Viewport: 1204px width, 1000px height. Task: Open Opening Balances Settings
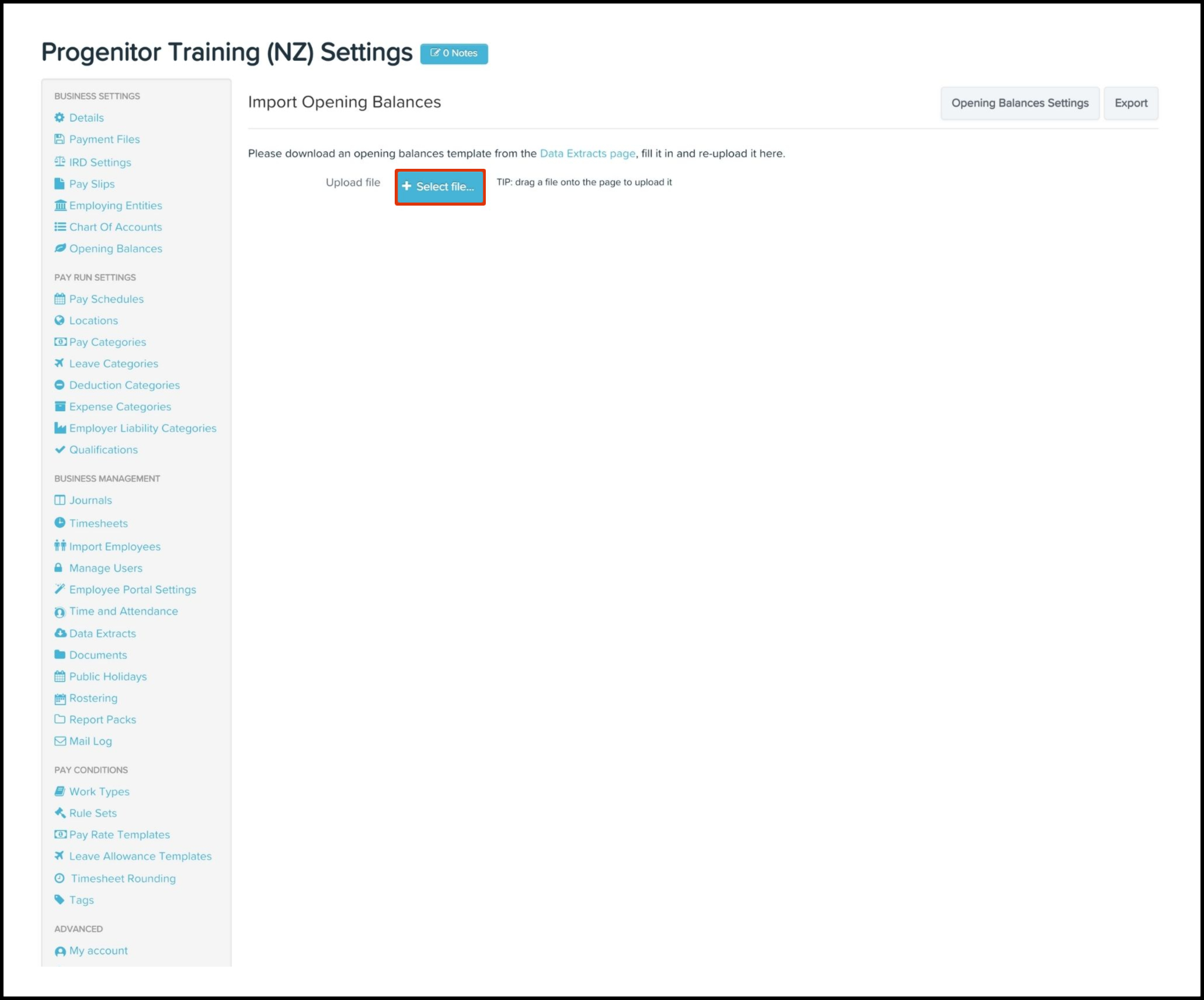click(1019, 103)
